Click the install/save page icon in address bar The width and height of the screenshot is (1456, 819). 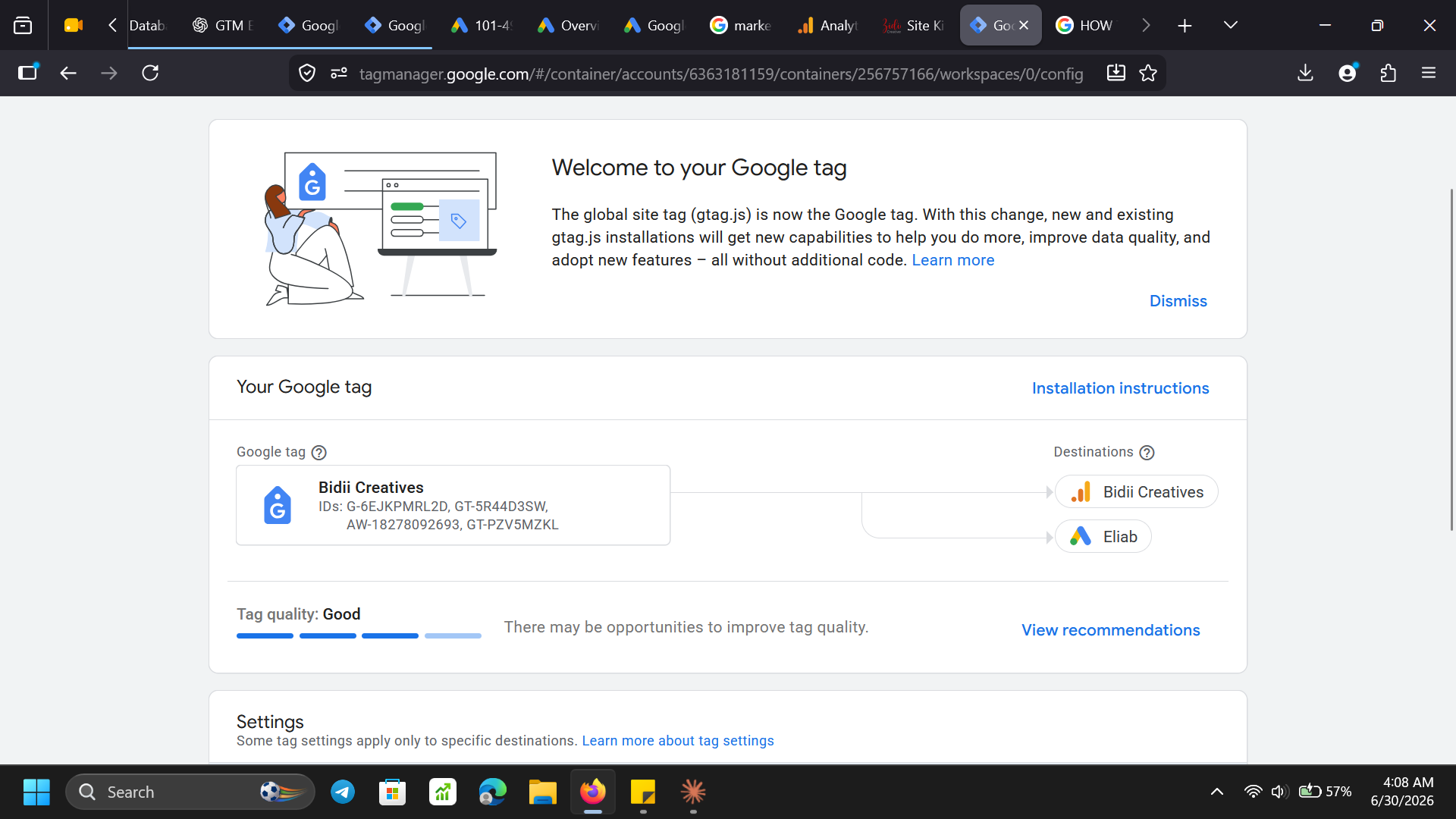(1116, 73)
